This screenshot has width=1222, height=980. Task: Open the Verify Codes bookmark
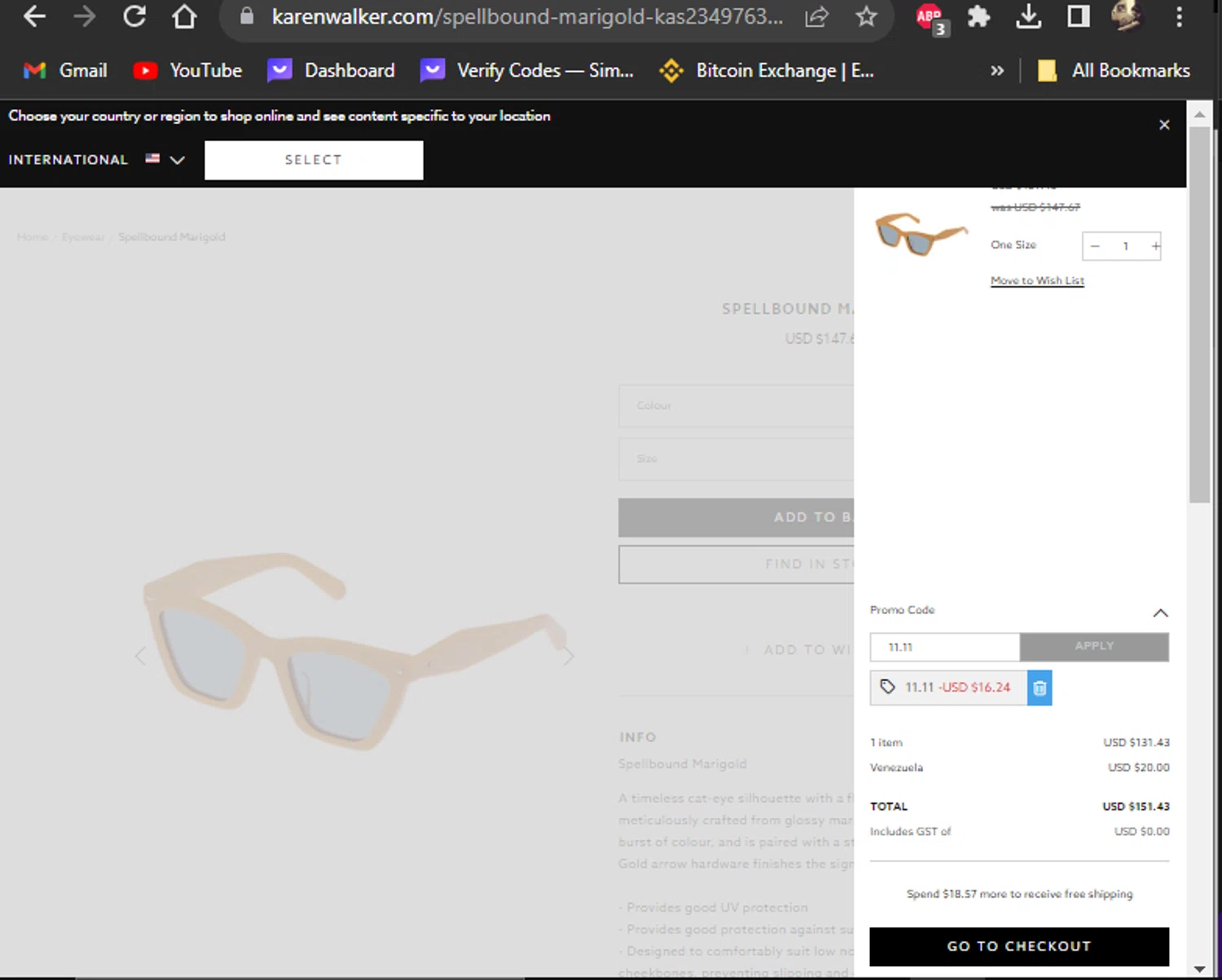click(527, 71)
